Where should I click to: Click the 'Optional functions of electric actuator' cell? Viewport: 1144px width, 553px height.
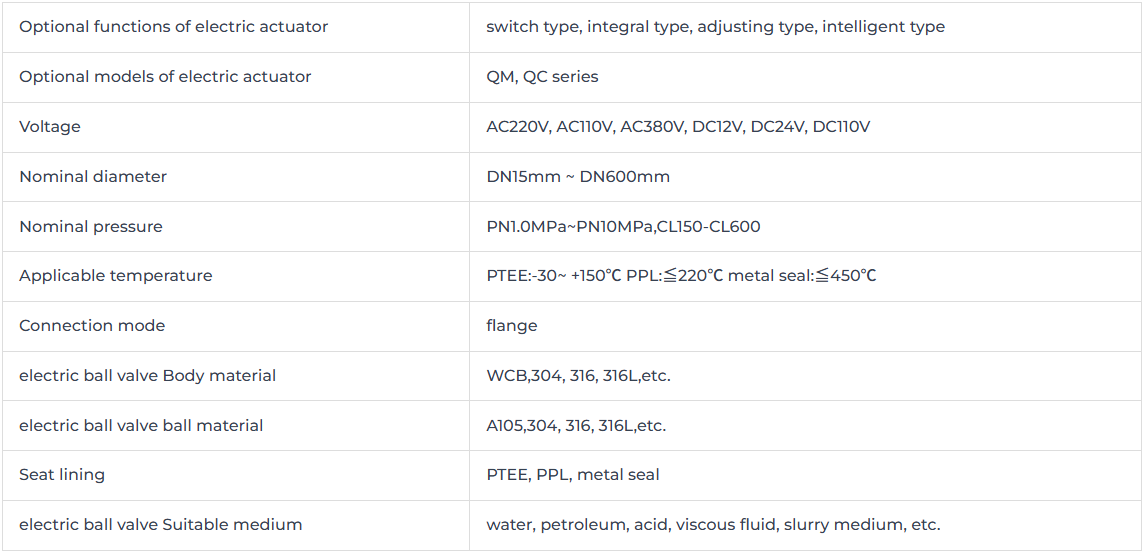pyautogui.click(x=236, y=27)
